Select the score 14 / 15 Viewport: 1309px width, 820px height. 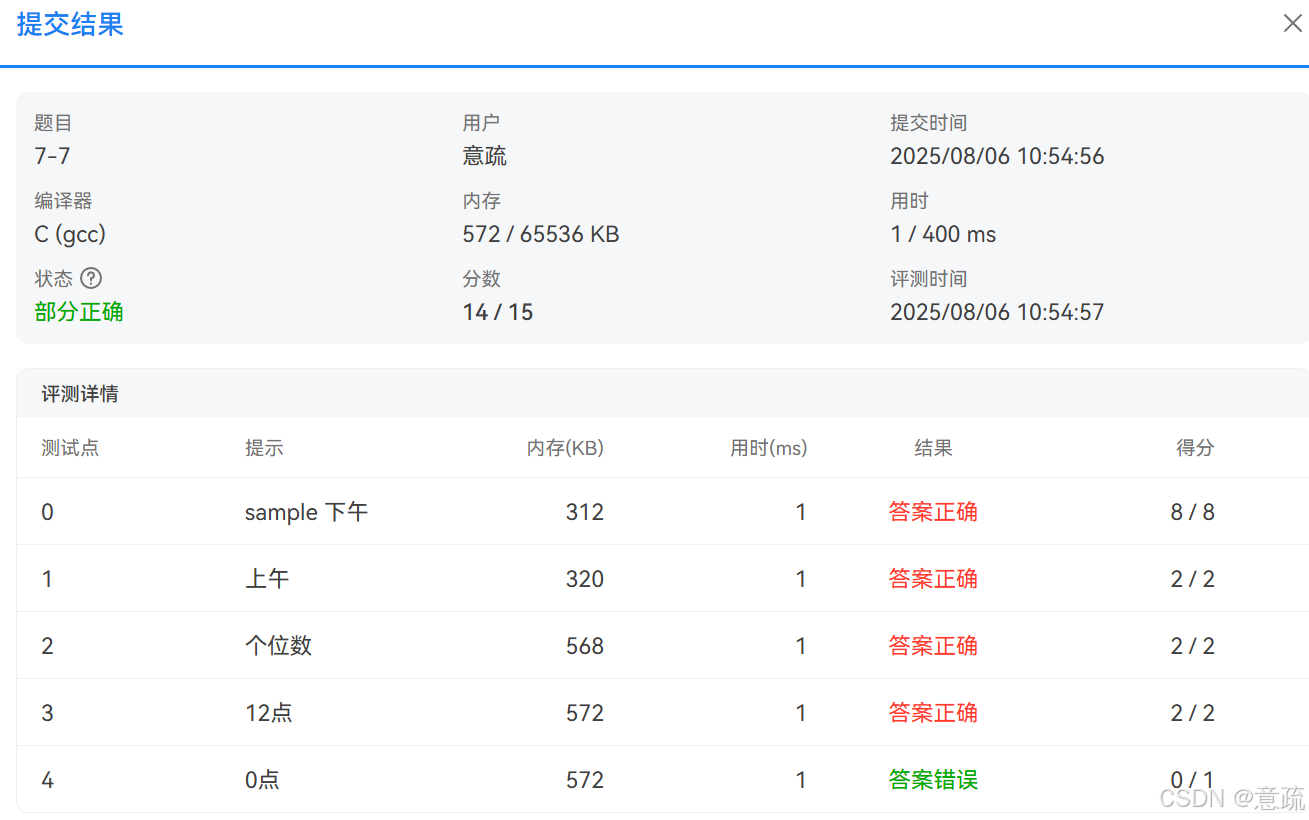(498, 312)
